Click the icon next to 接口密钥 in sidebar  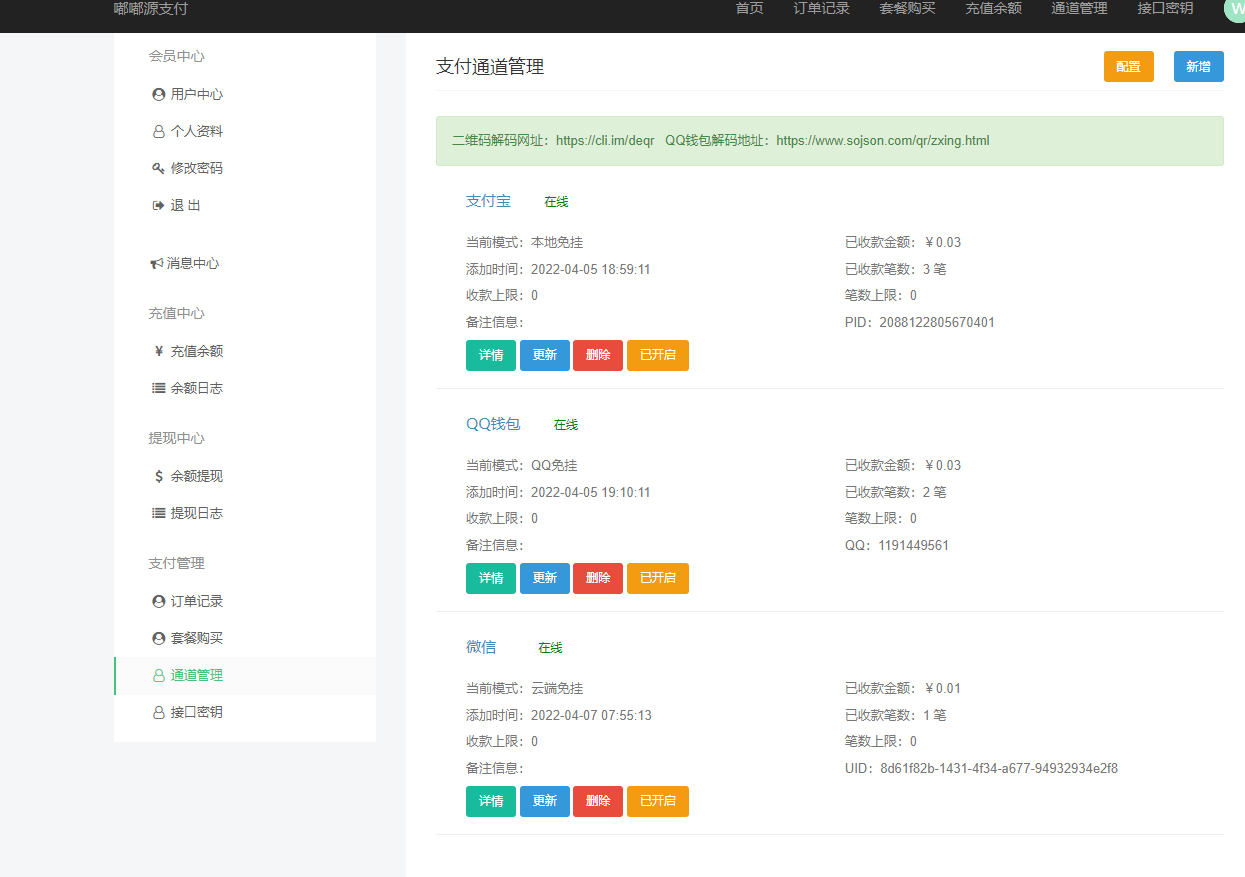157,711
